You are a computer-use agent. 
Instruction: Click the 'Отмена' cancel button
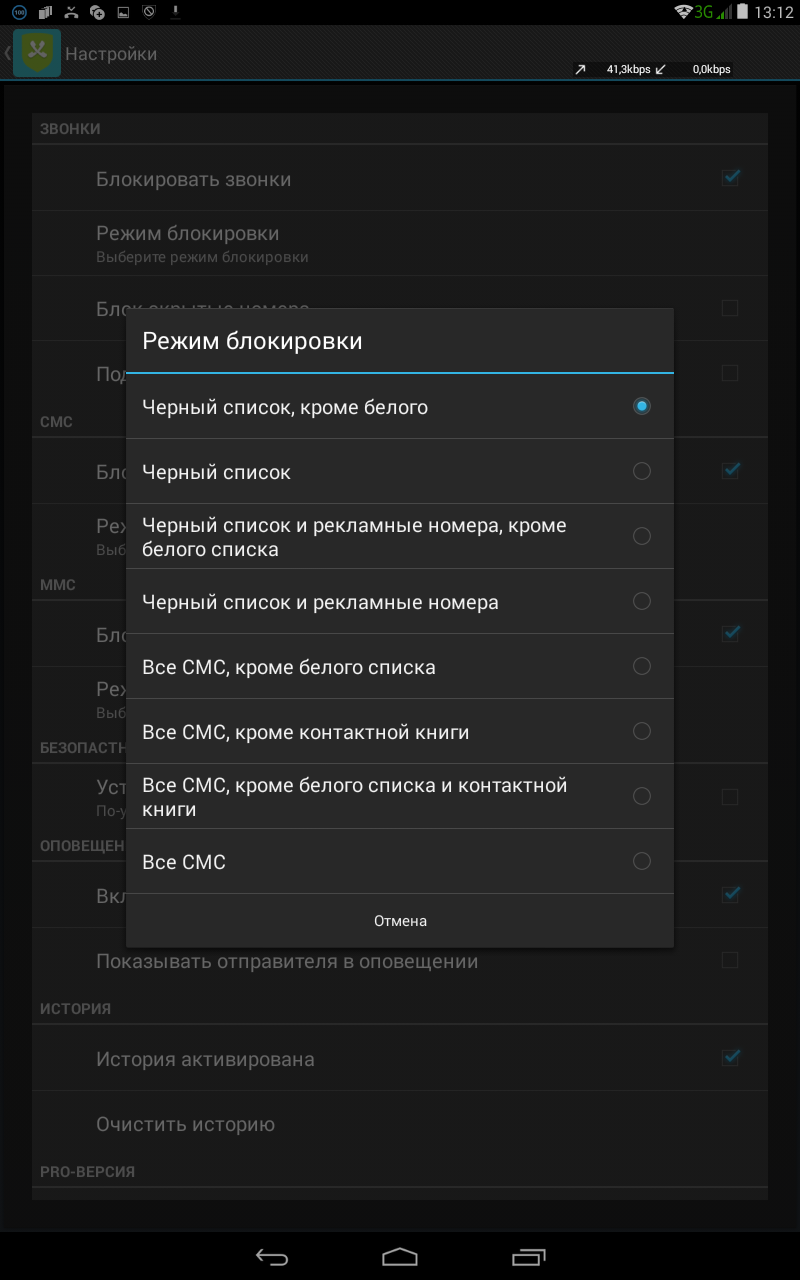(400, 921)
